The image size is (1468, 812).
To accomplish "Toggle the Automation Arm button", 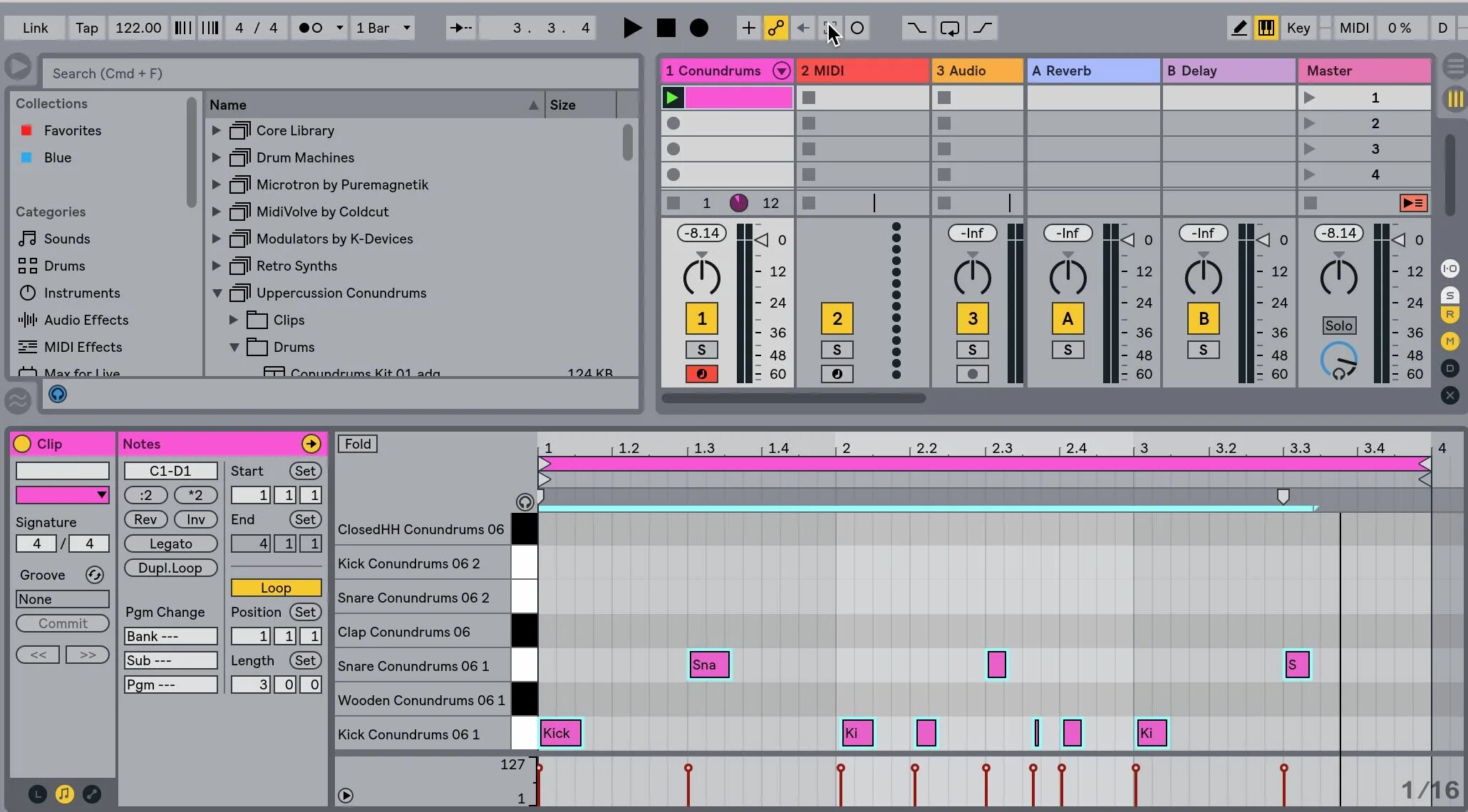I will coord(775,28).
